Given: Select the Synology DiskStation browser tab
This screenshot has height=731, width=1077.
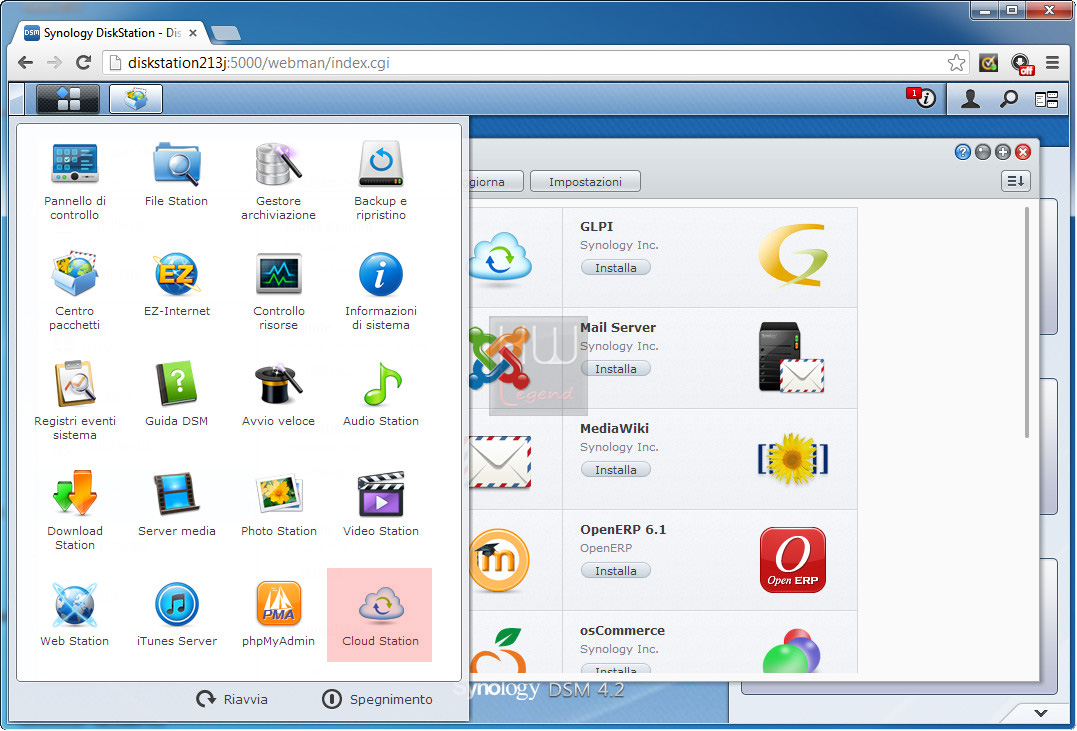Looking at the screenshot, I should pos(110,33).
